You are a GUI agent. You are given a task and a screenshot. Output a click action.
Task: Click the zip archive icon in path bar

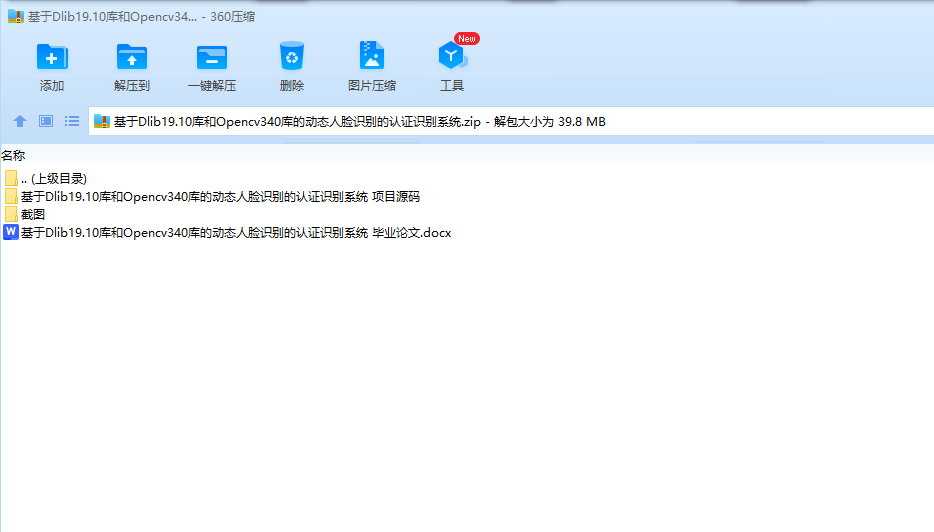coord(102,122)
